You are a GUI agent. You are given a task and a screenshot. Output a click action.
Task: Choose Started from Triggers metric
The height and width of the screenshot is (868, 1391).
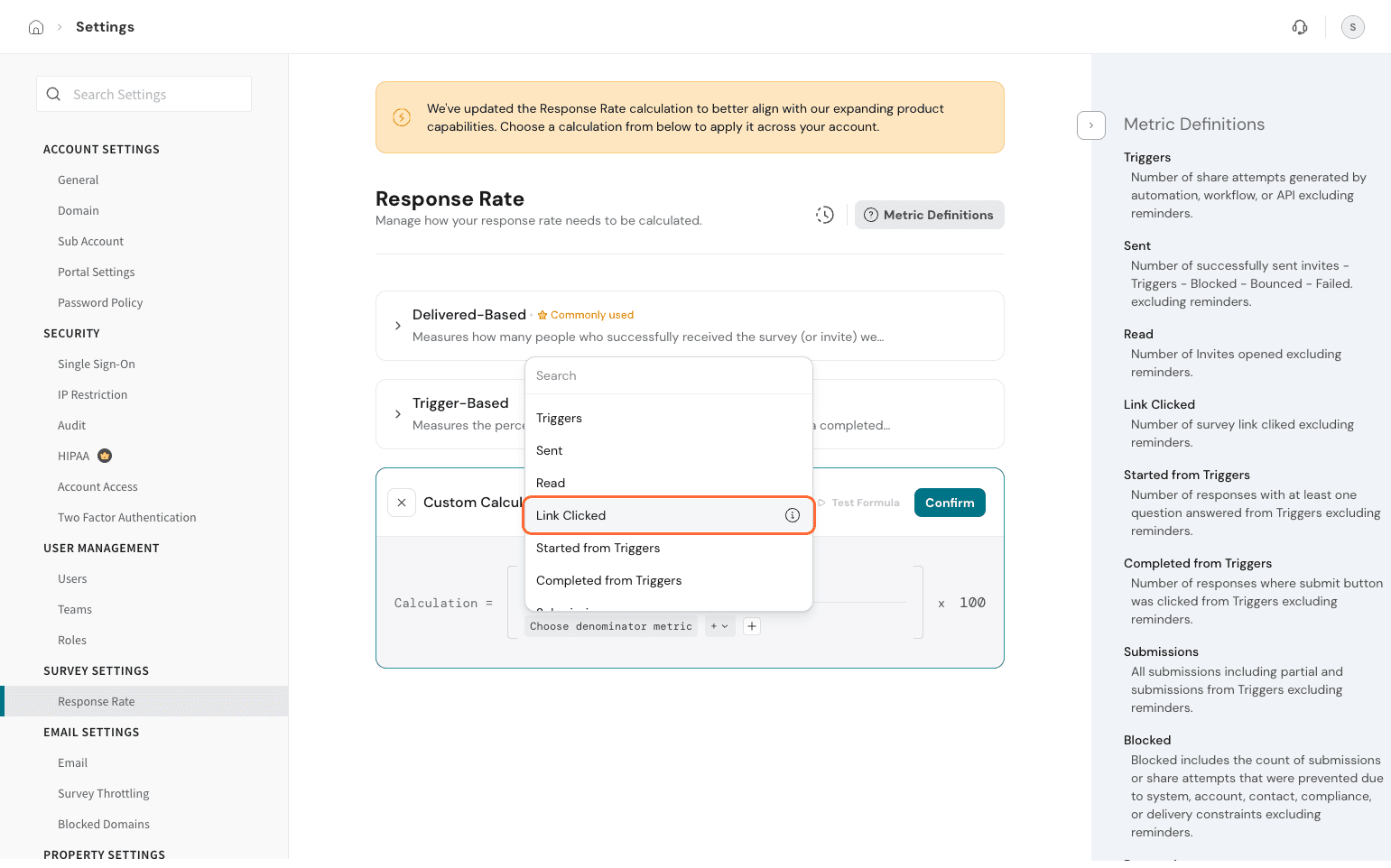click(x=598, y=548)
